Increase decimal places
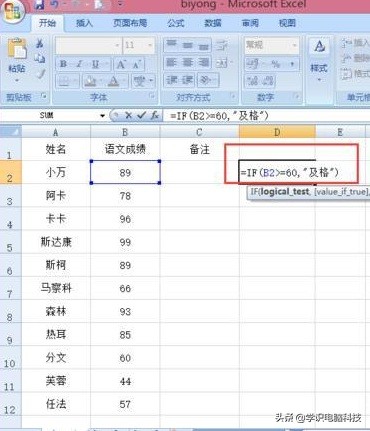The height and width of the screenshot is (431, 370). (252, 80)
